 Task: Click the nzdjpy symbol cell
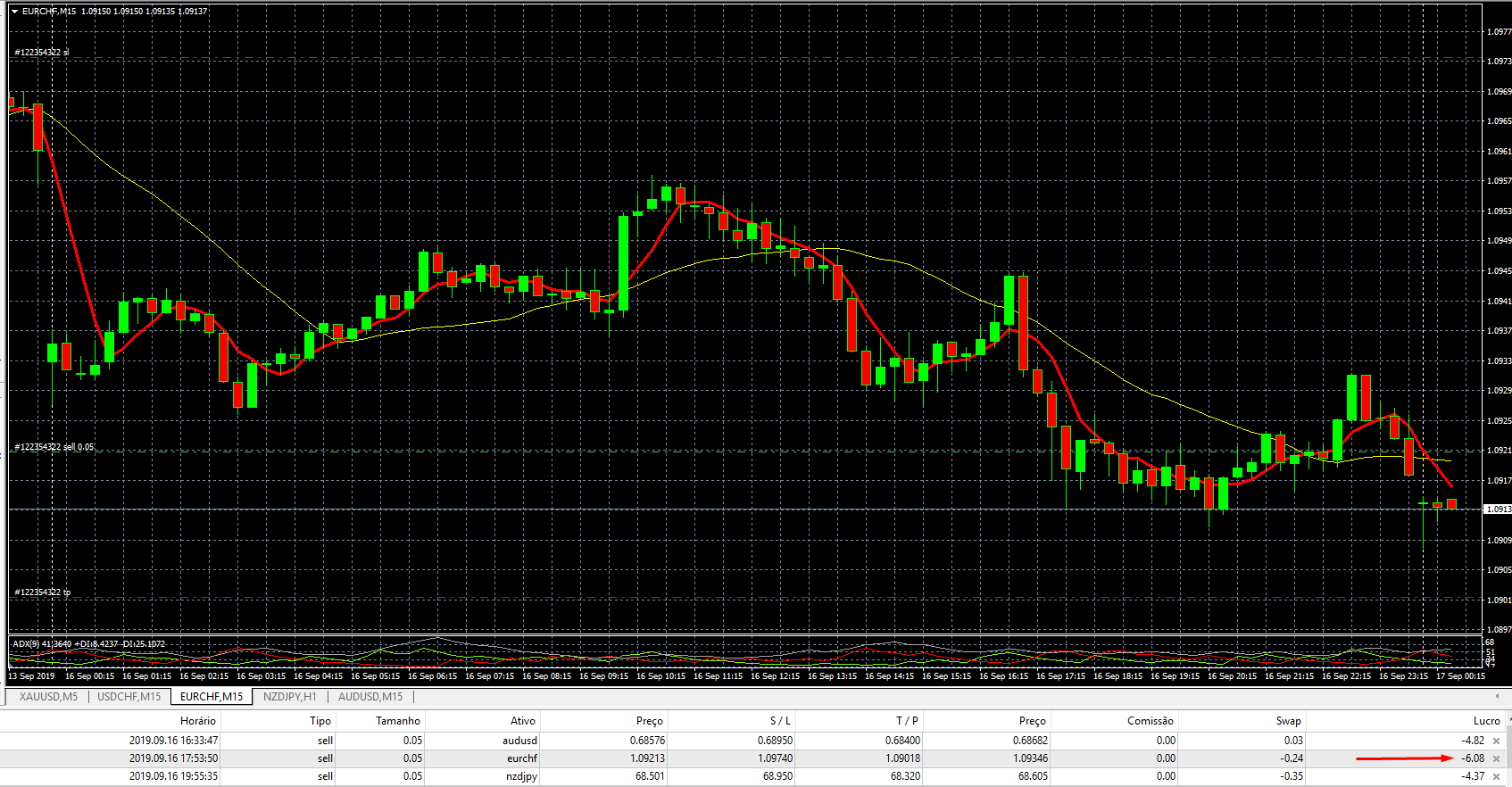521,776
